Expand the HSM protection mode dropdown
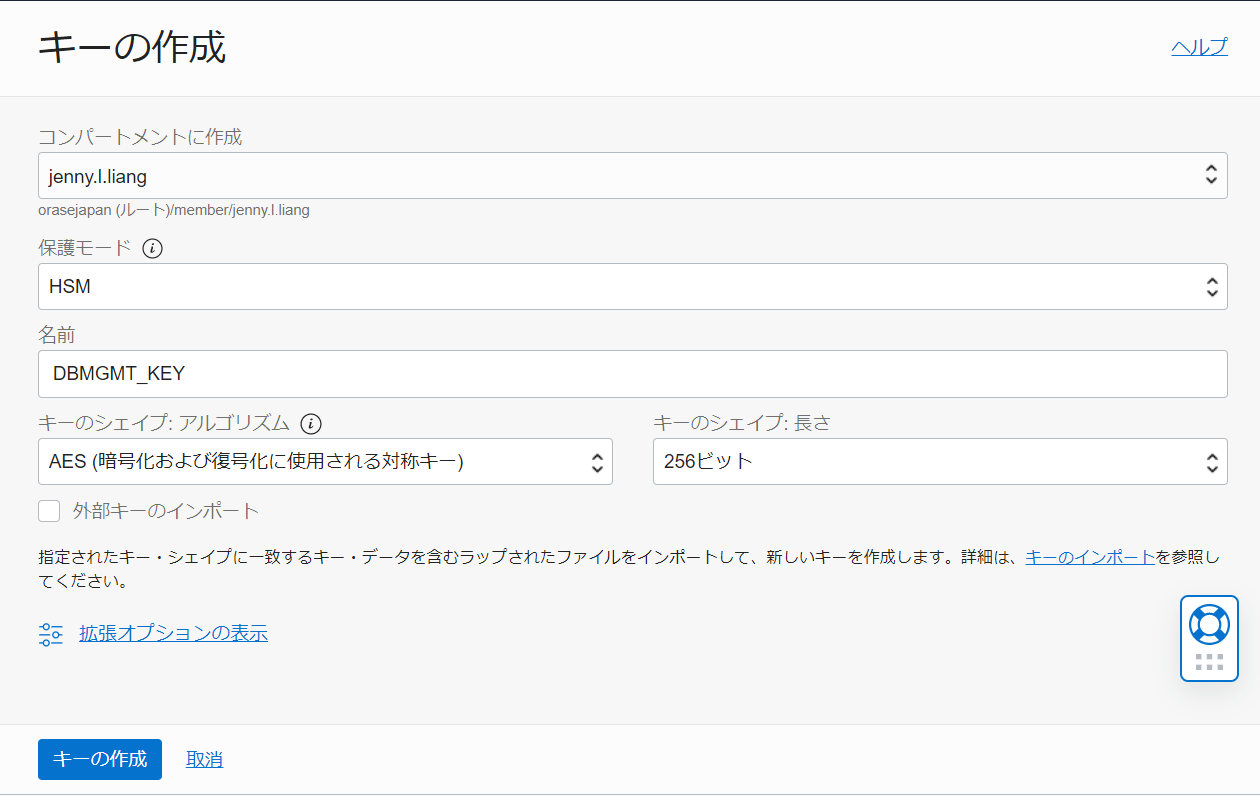This screenshot has width=1260, height=796. 620,287
